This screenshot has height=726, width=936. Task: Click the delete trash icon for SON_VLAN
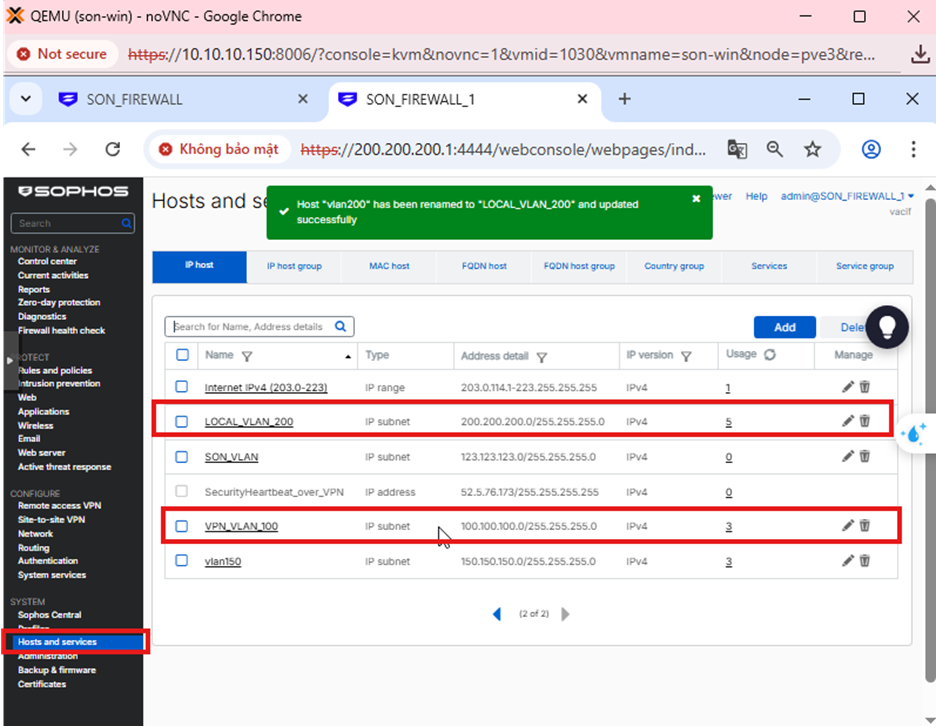[865, 456]
